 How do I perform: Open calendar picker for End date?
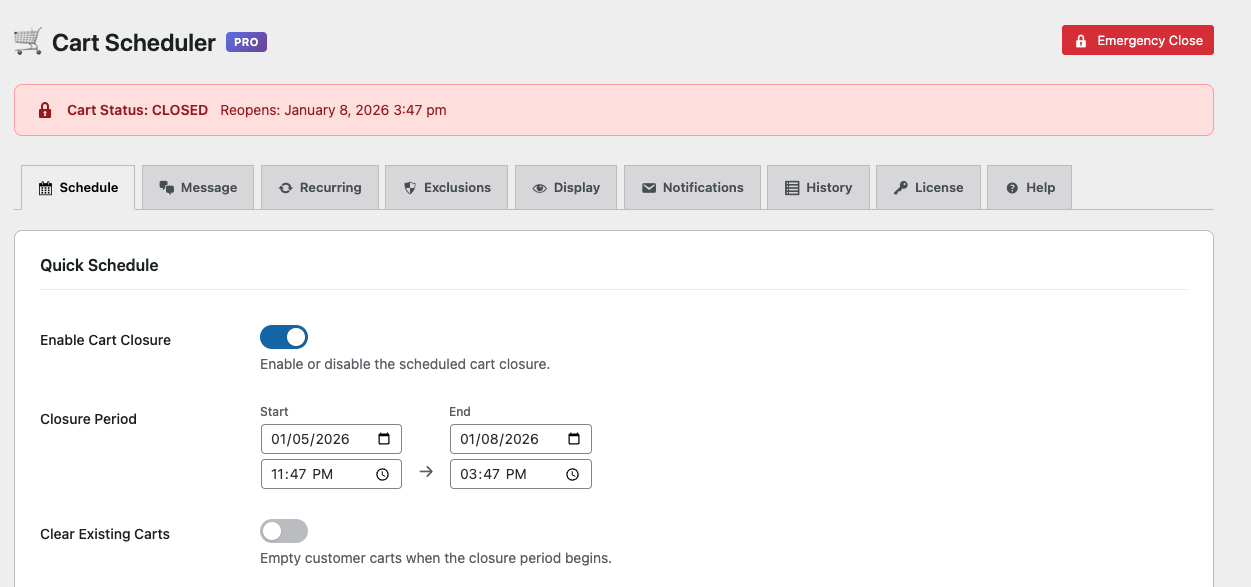pyautogui.click(x=574, y=439)
